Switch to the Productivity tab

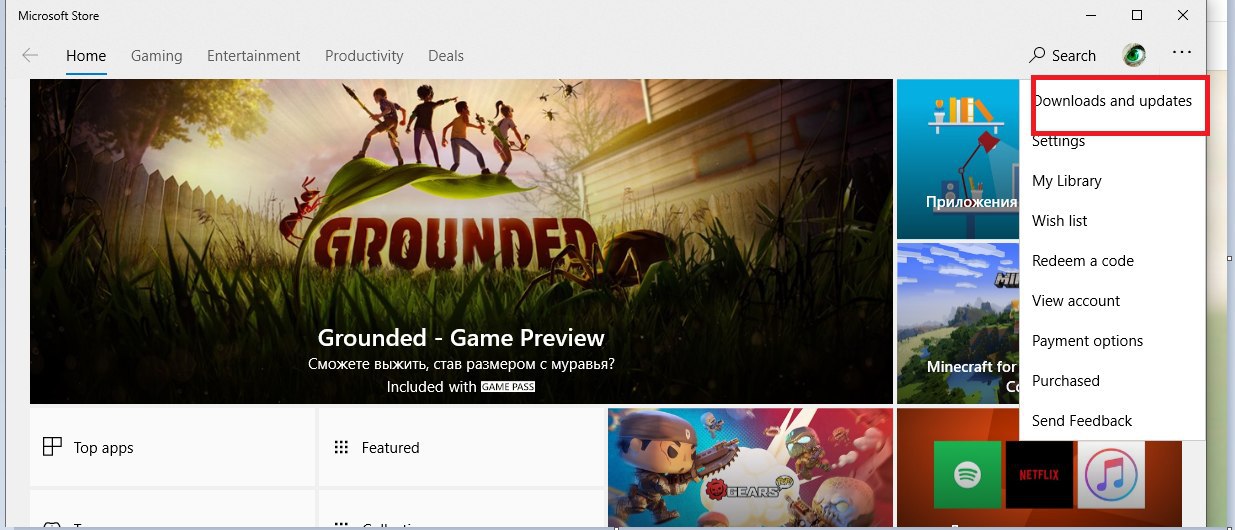coord(364,56)
